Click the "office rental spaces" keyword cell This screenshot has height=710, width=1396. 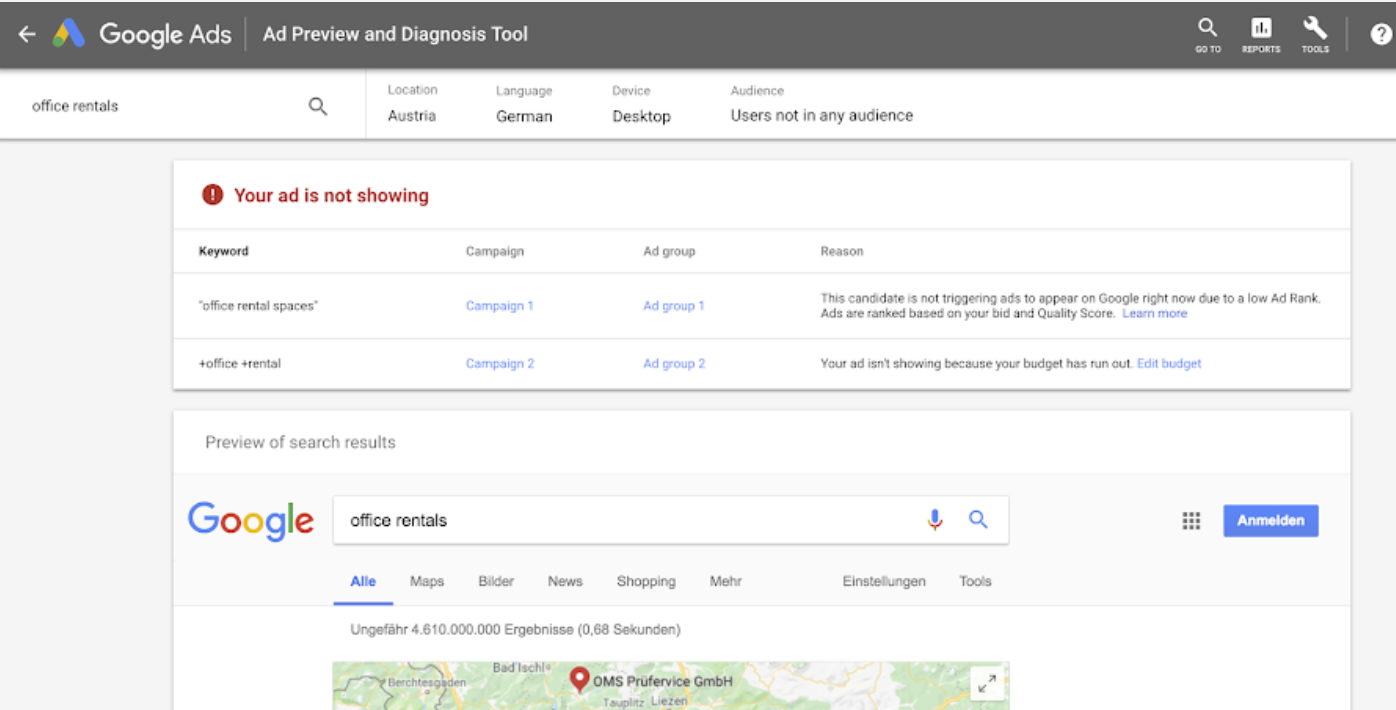pyautogui.click(x=258, y=306)
